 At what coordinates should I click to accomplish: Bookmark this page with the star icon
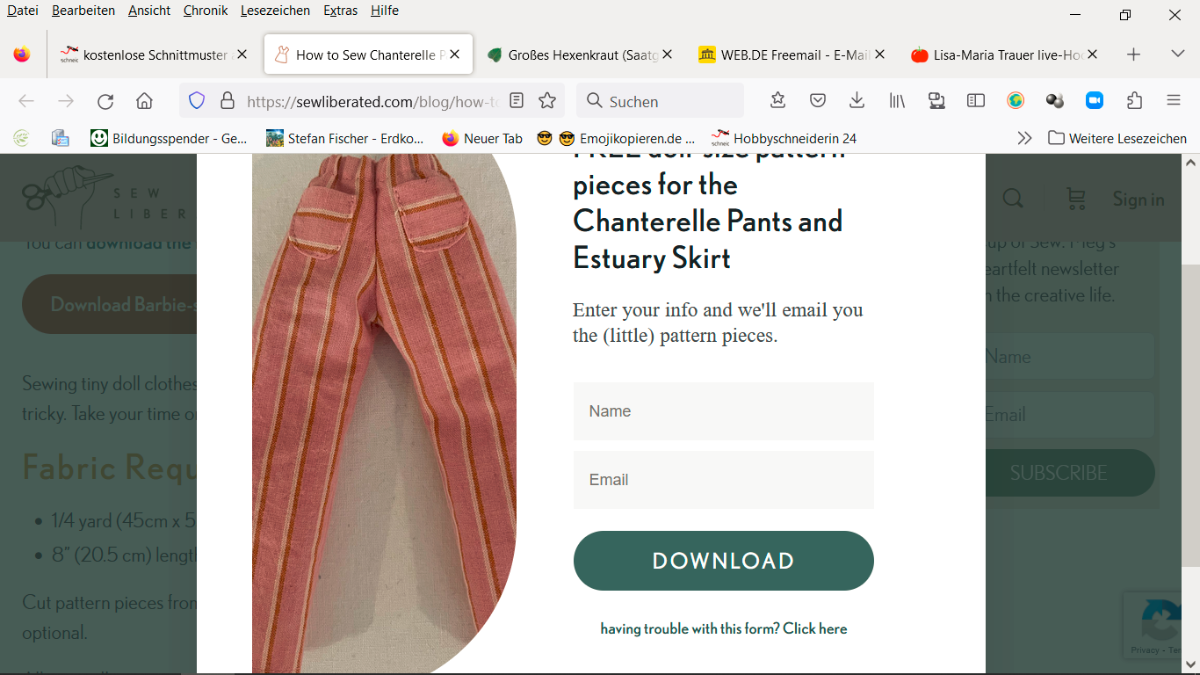(x=547, y=101)
